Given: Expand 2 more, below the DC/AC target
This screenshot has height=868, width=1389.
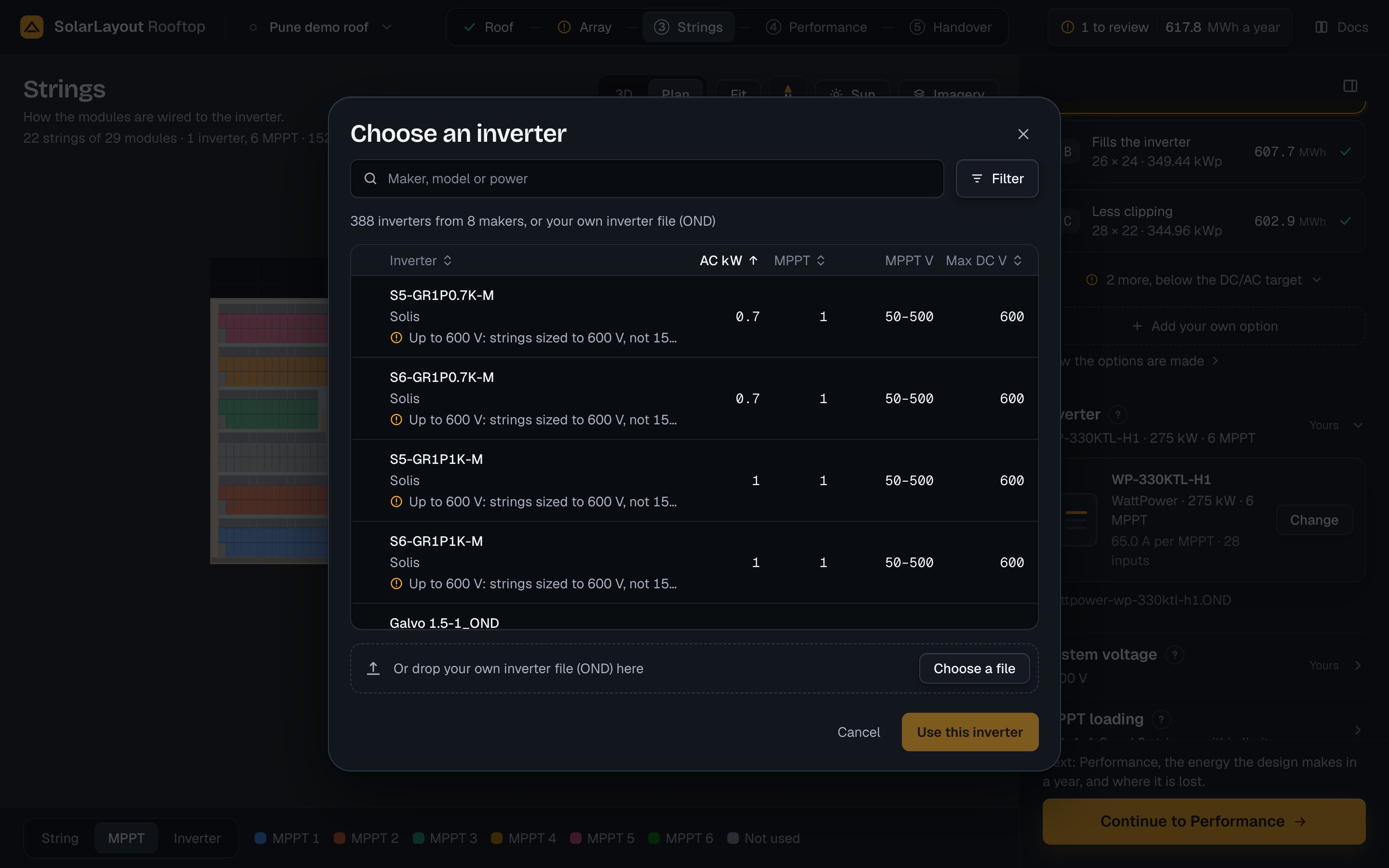Looking at the screenshot, I should coord(1204,280).
